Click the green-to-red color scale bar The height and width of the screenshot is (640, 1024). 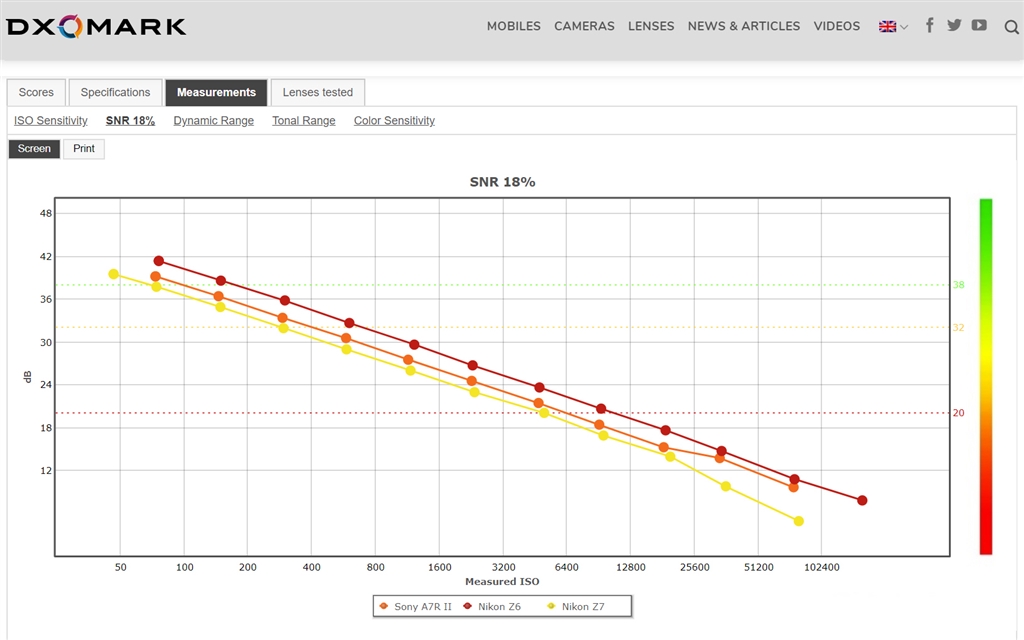985,377
